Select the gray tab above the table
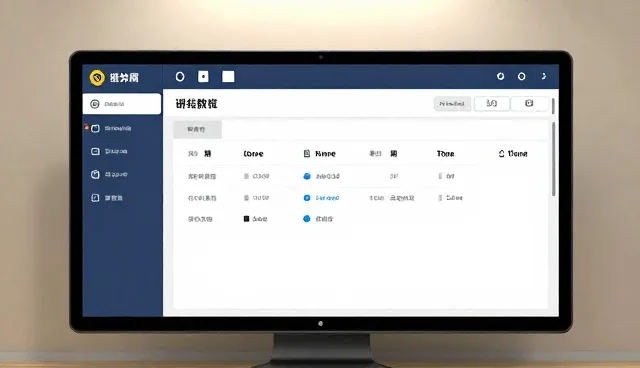The height and width of the screenshot is (368, 640). click(197, 129)
